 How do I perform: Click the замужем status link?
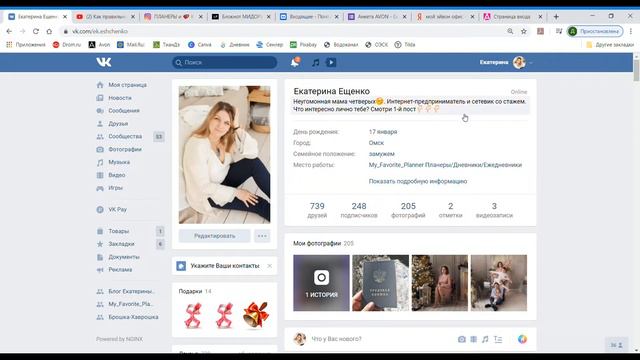point(382,154)
